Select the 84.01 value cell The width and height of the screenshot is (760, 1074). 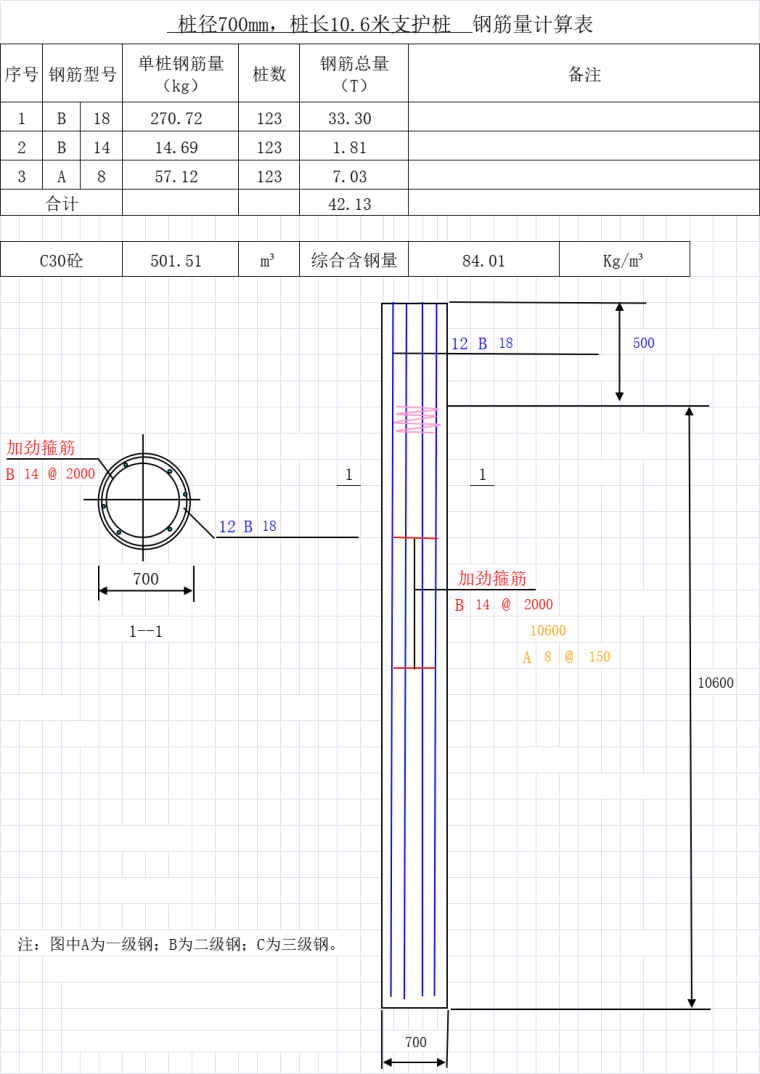483,261
